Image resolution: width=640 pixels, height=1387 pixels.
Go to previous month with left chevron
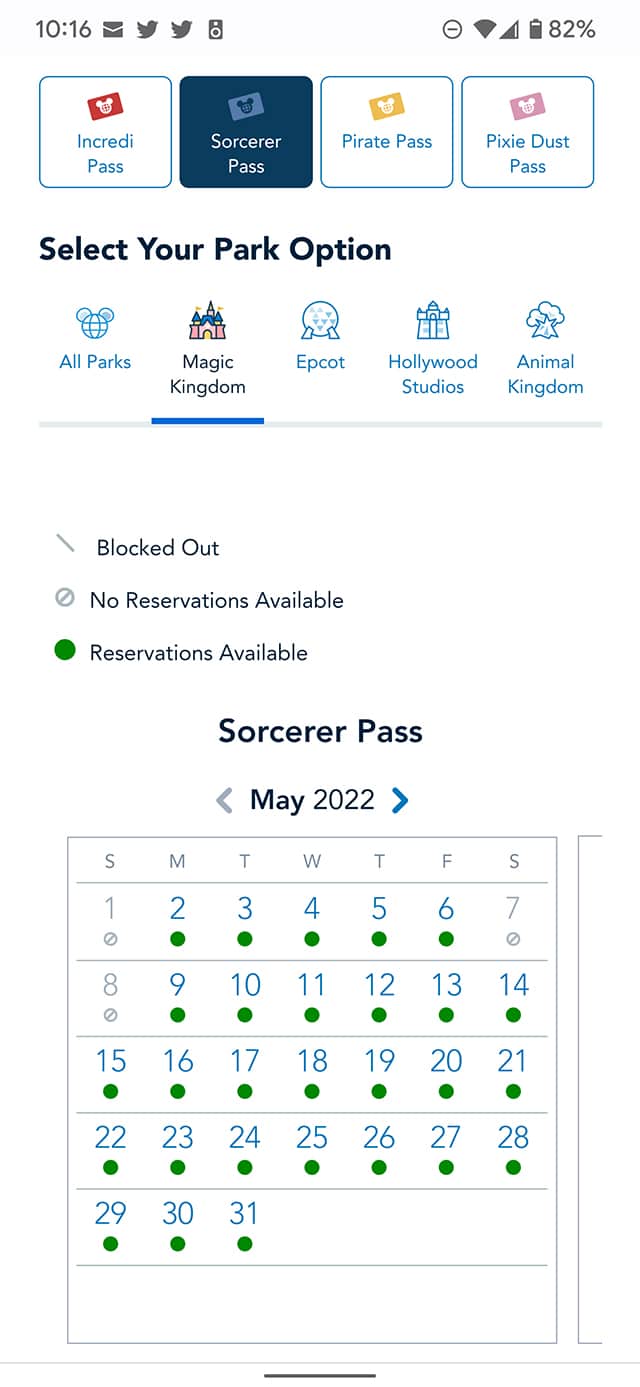(x=225, y=800)
